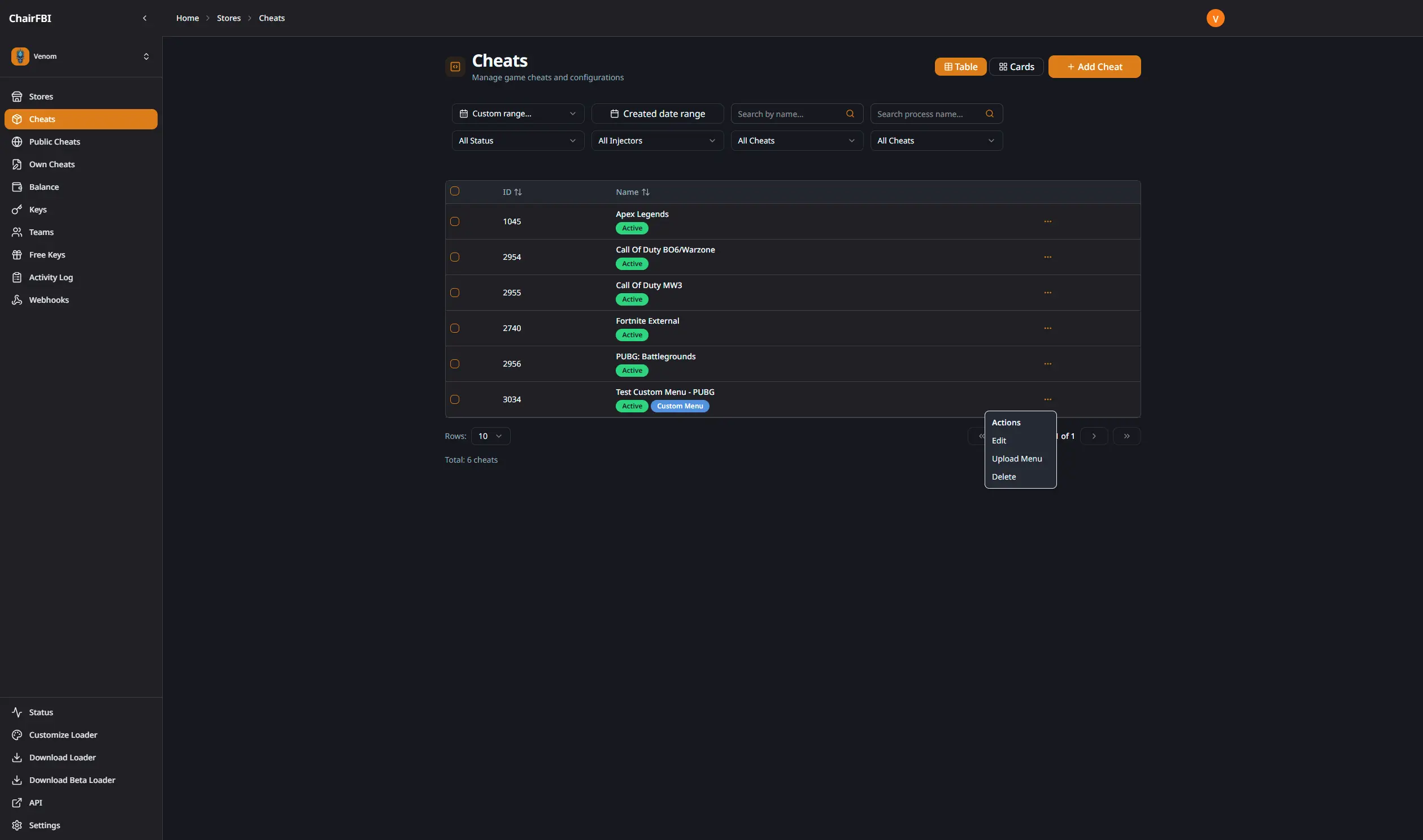Open the Rows per page dropdown

pyautogui.click(x=490, y=436)
